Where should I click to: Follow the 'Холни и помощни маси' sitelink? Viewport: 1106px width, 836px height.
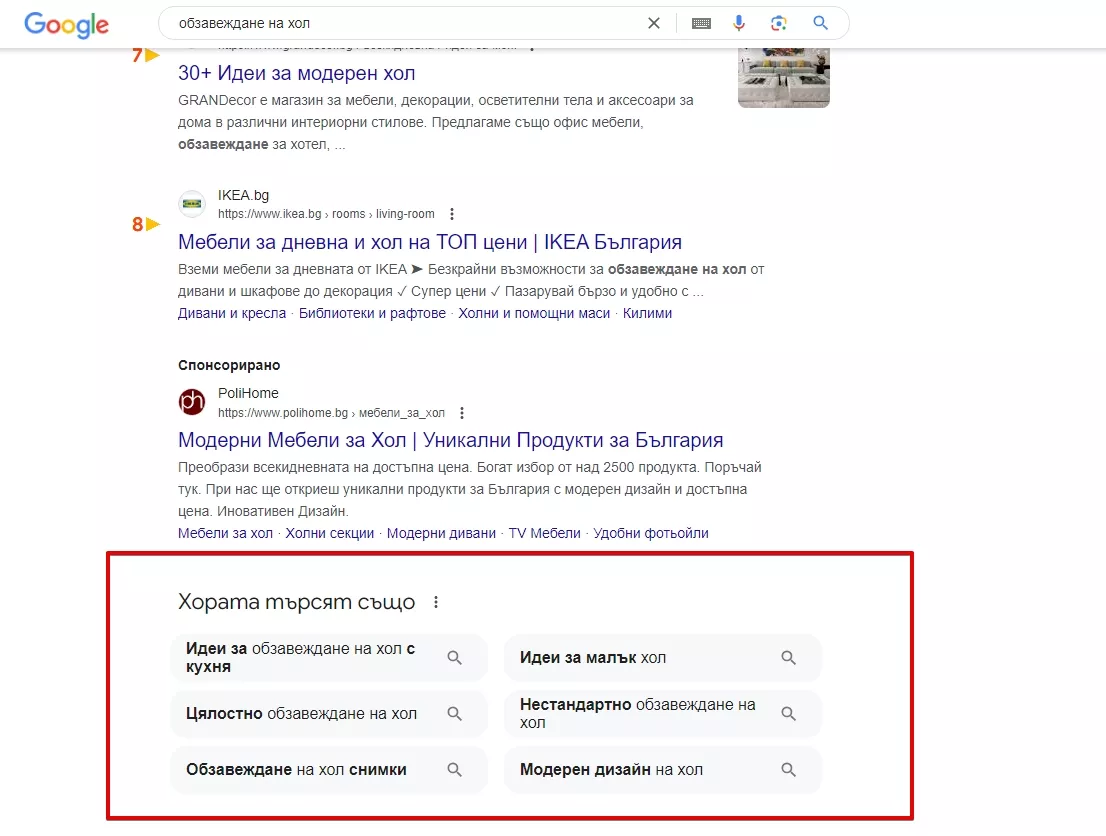(534, 313)
